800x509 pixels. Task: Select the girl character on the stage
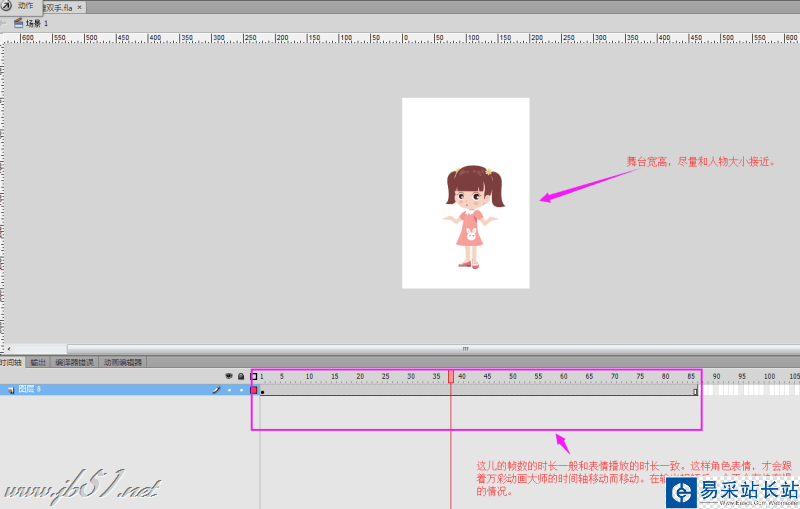coord(473,216)
